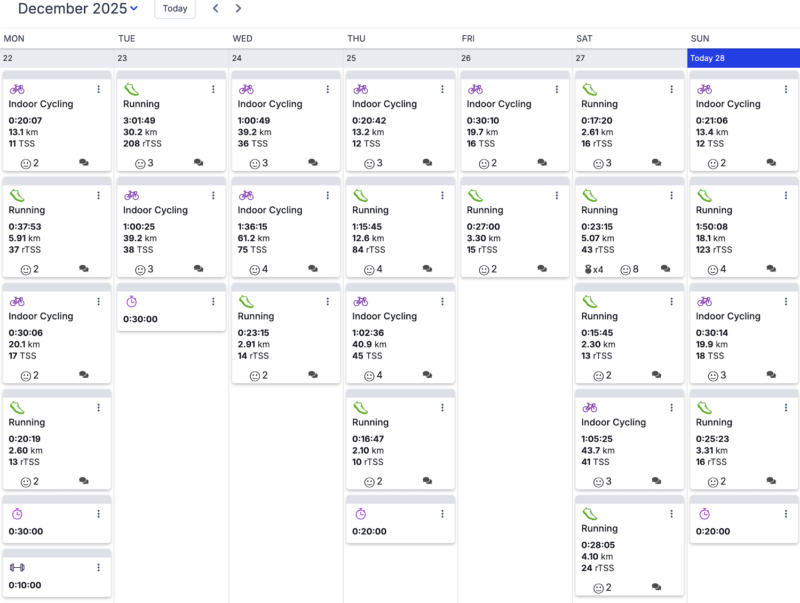The image size is (800, 603).
Task: Go to the previous week arrow
Action: pos(216,9)
